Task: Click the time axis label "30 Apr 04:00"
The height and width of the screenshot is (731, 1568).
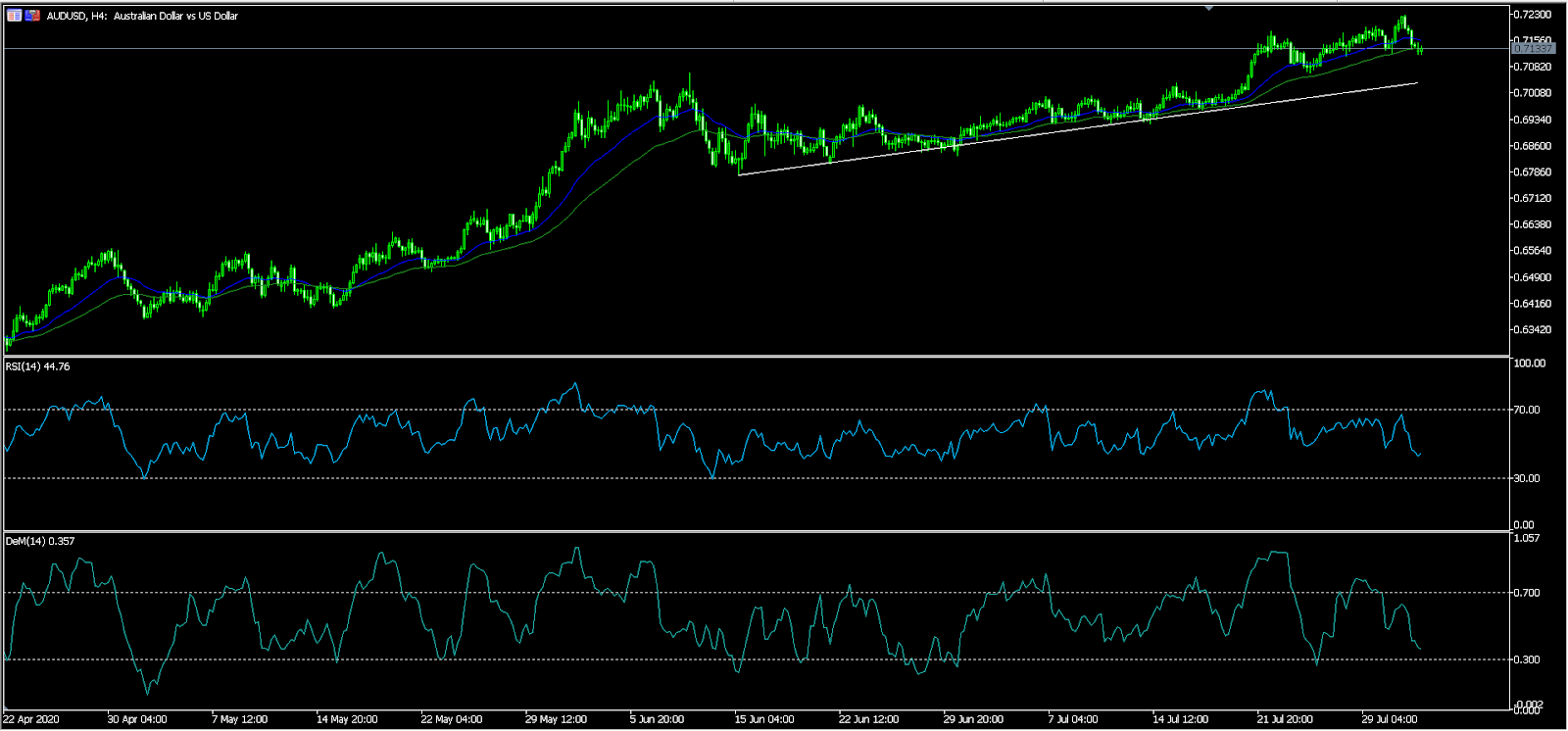Action: [137, 719]
